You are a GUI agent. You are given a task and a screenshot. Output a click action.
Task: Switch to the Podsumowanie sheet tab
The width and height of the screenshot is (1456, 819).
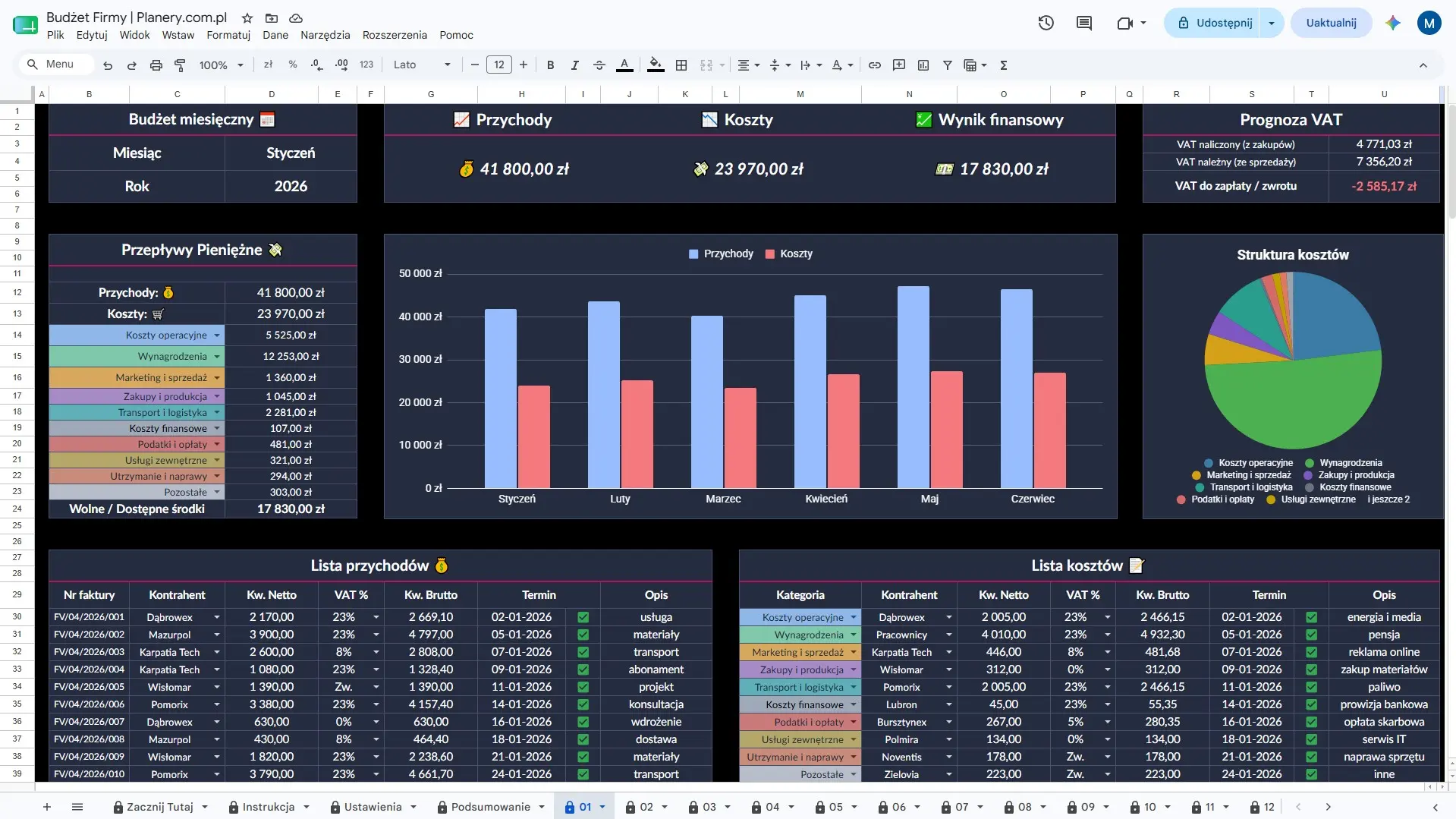[490, 807]
